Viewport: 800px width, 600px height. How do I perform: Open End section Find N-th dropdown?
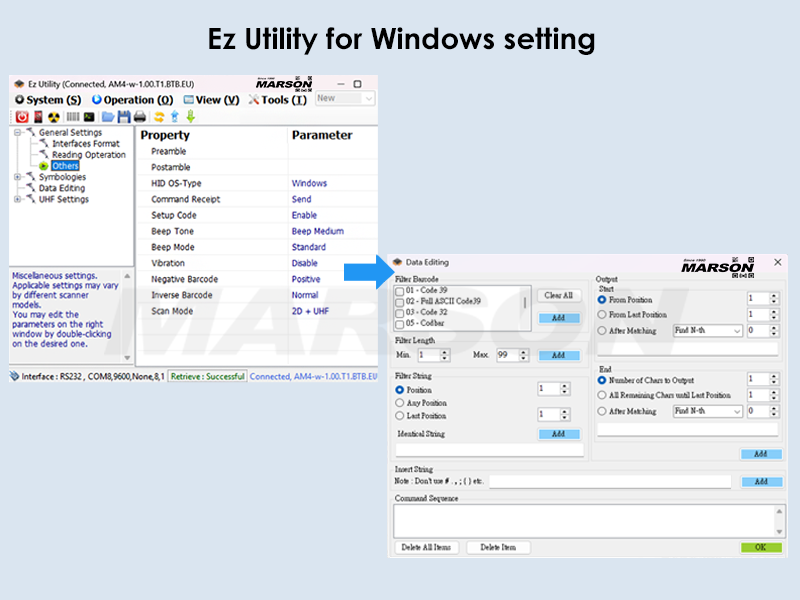pos(708,411)
